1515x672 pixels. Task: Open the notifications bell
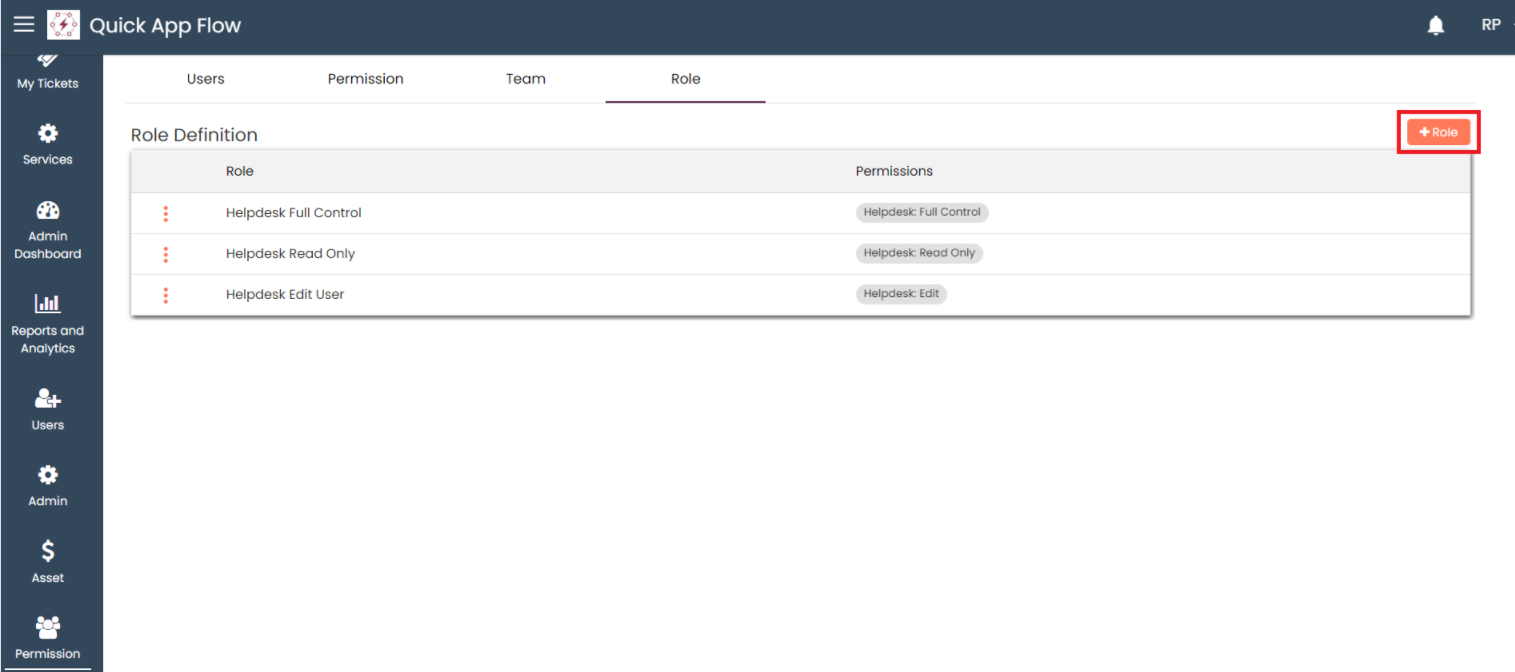(1435, 26)
